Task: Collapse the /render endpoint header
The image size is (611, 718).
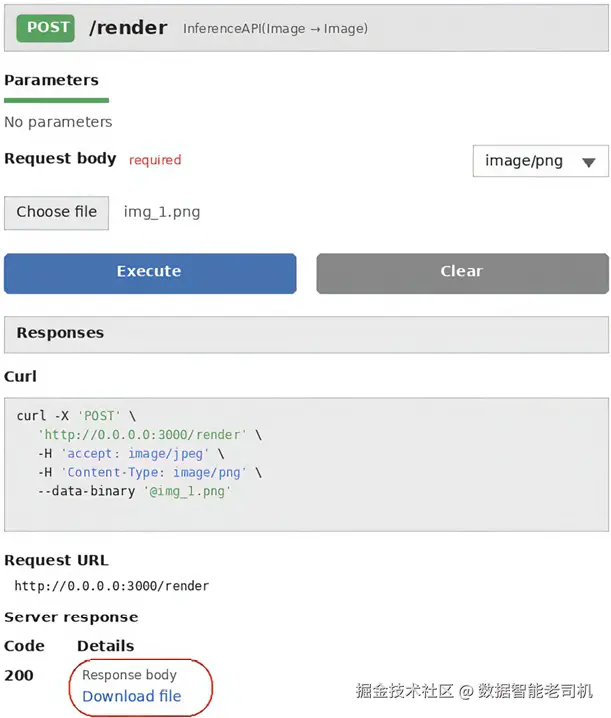Action: [x=306, y=28]
